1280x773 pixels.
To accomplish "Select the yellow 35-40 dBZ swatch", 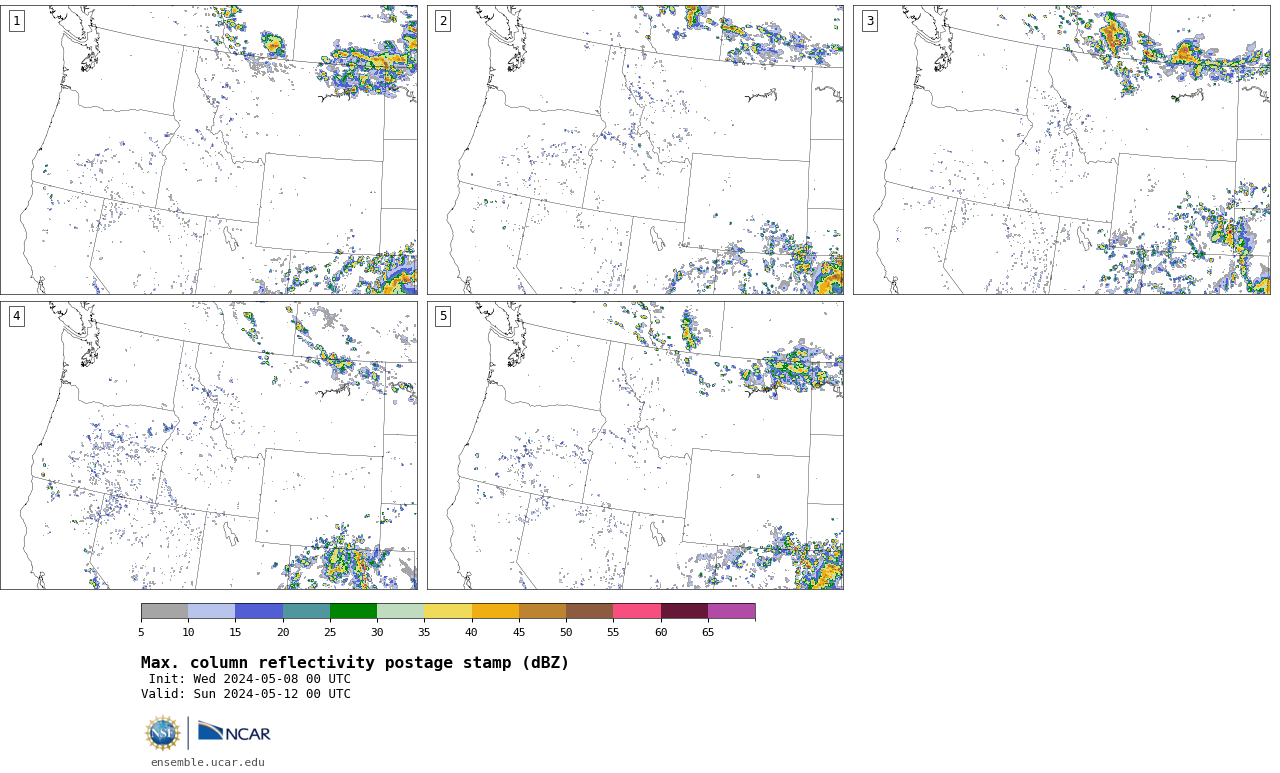I will (x=448, y=611).
